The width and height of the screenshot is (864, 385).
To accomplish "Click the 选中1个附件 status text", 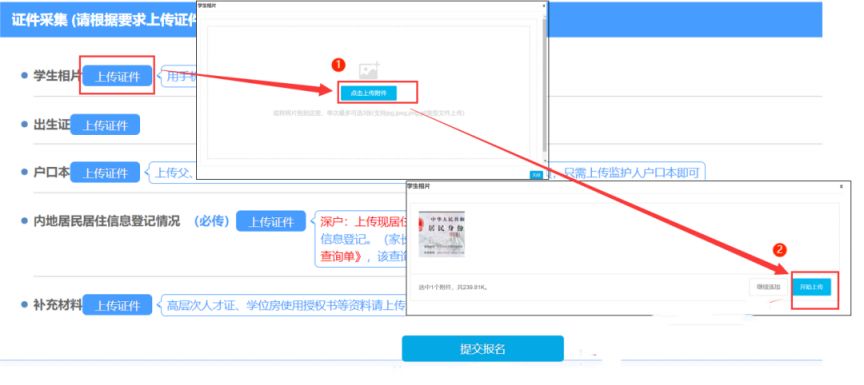I will [453, 288].
